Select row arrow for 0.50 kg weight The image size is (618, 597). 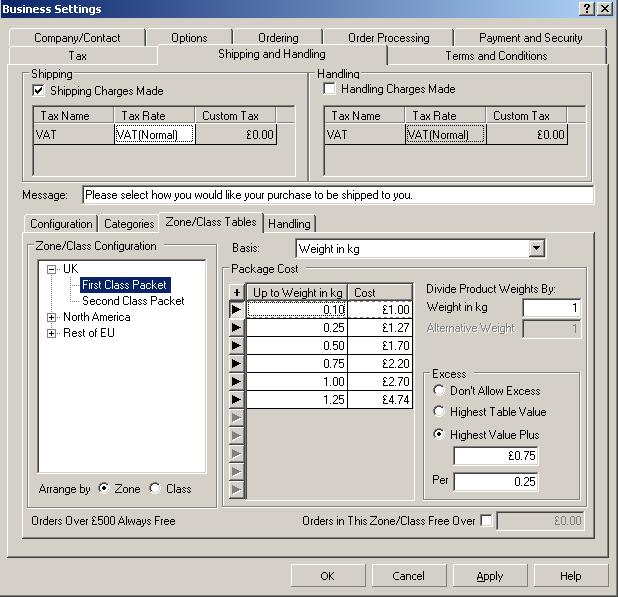click(x=237, y=346)
